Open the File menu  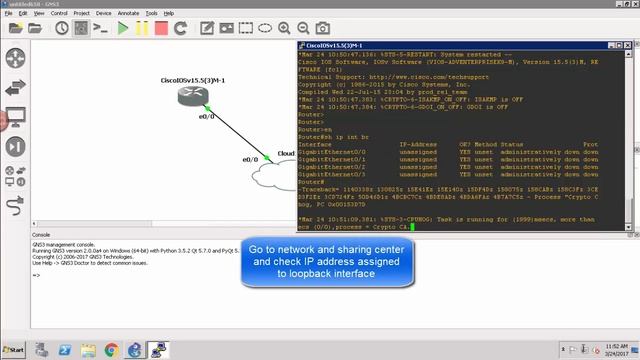click(x=8, y=13)
